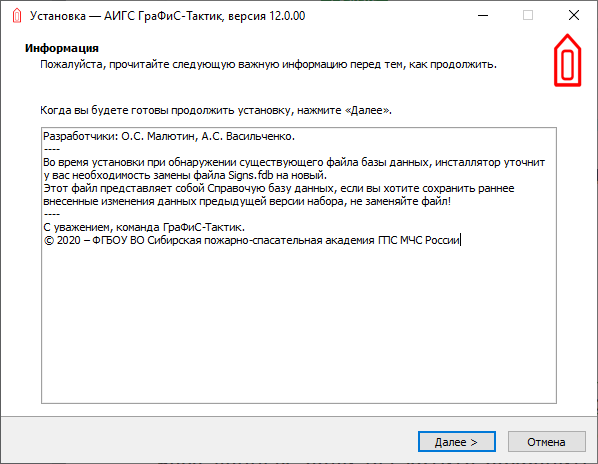Click the large red ГраФиС-Тактик logo

tap(567, 60)
